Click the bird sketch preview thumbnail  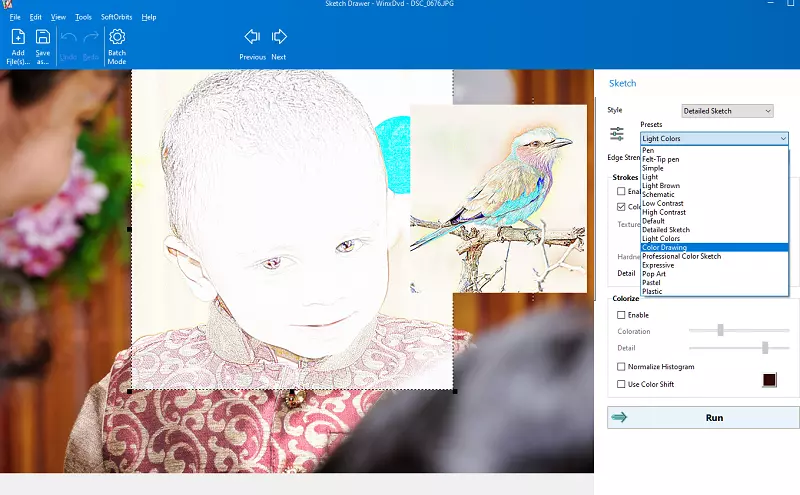pos(498,198)
